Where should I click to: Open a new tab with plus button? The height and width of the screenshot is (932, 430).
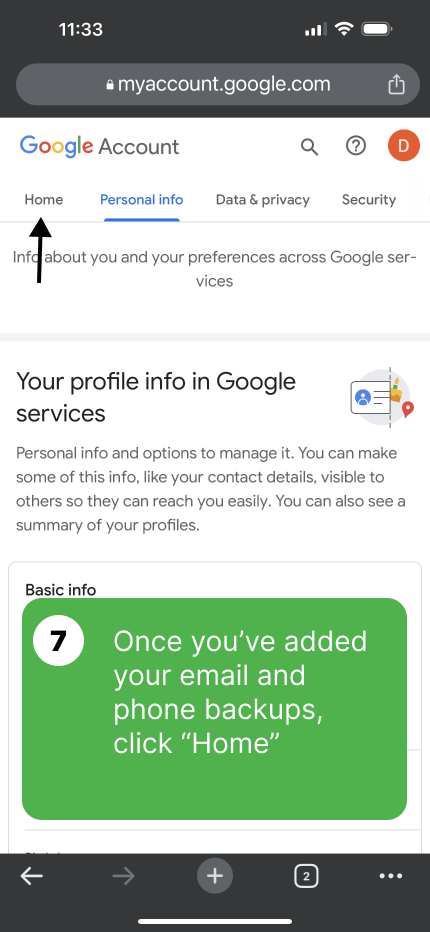click(215, 876)
